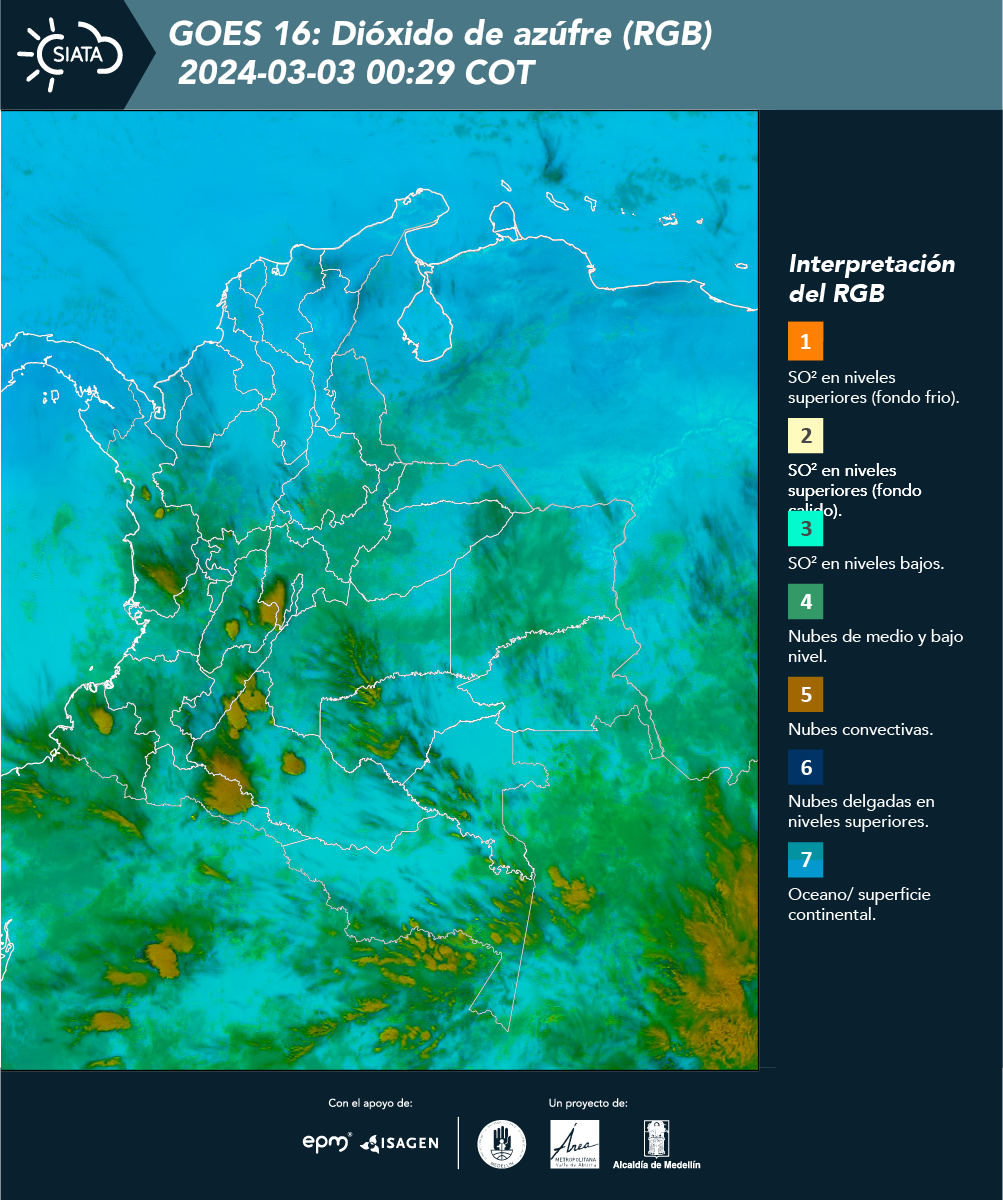Click the ISAGEN logo in the footer
Screen dimensions: 1003x1200
[399, 1143]
